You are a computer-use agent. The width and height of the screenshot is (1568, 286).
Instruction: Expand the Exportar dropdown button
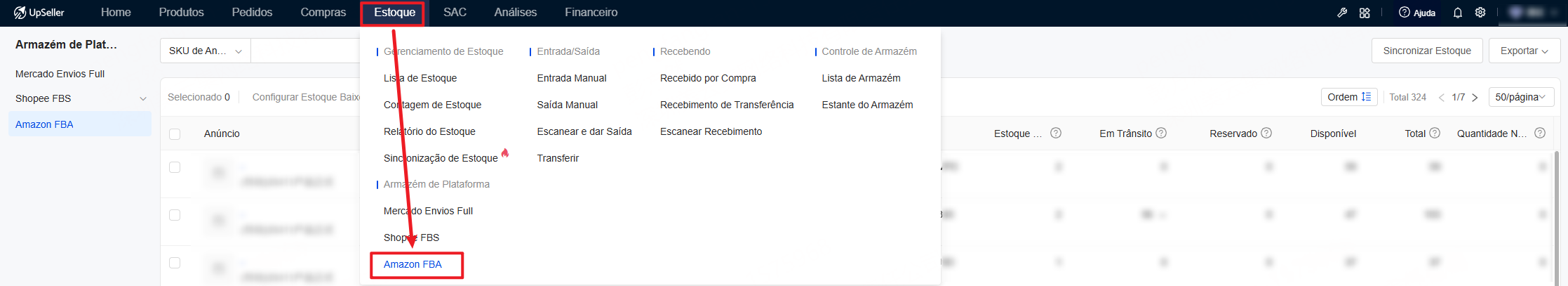(x=1524, y=51)
